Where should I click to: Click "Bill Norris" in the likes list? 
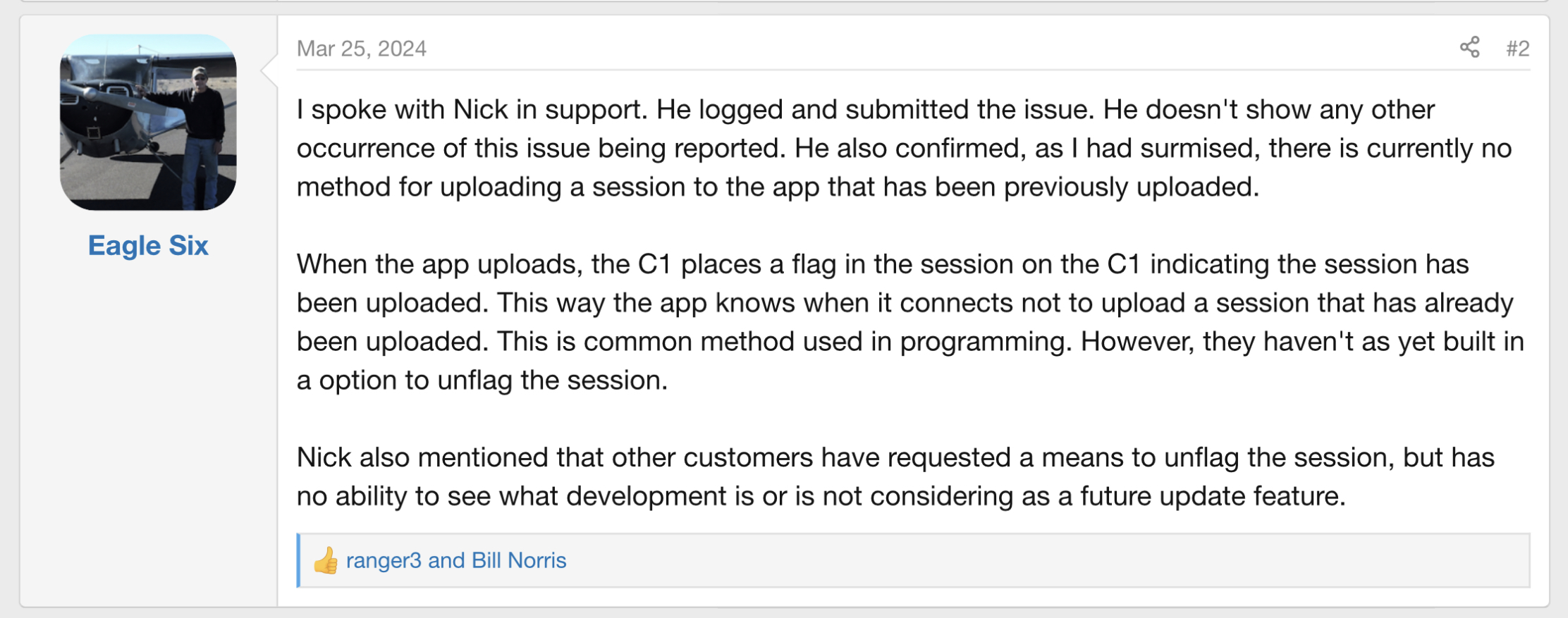point(519,560)
